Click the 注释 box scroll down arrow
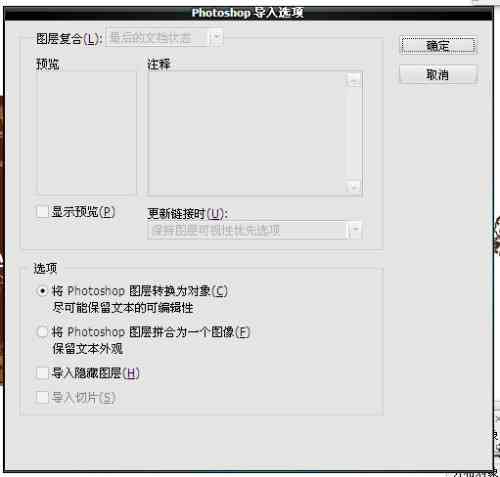The image size is (500, 477). point(354,187)
